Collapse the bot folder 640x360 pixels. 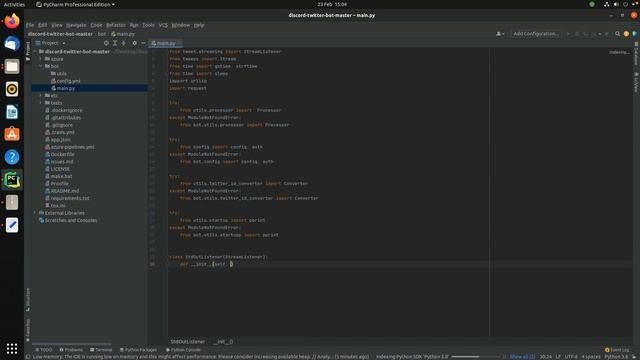[41, 66]
